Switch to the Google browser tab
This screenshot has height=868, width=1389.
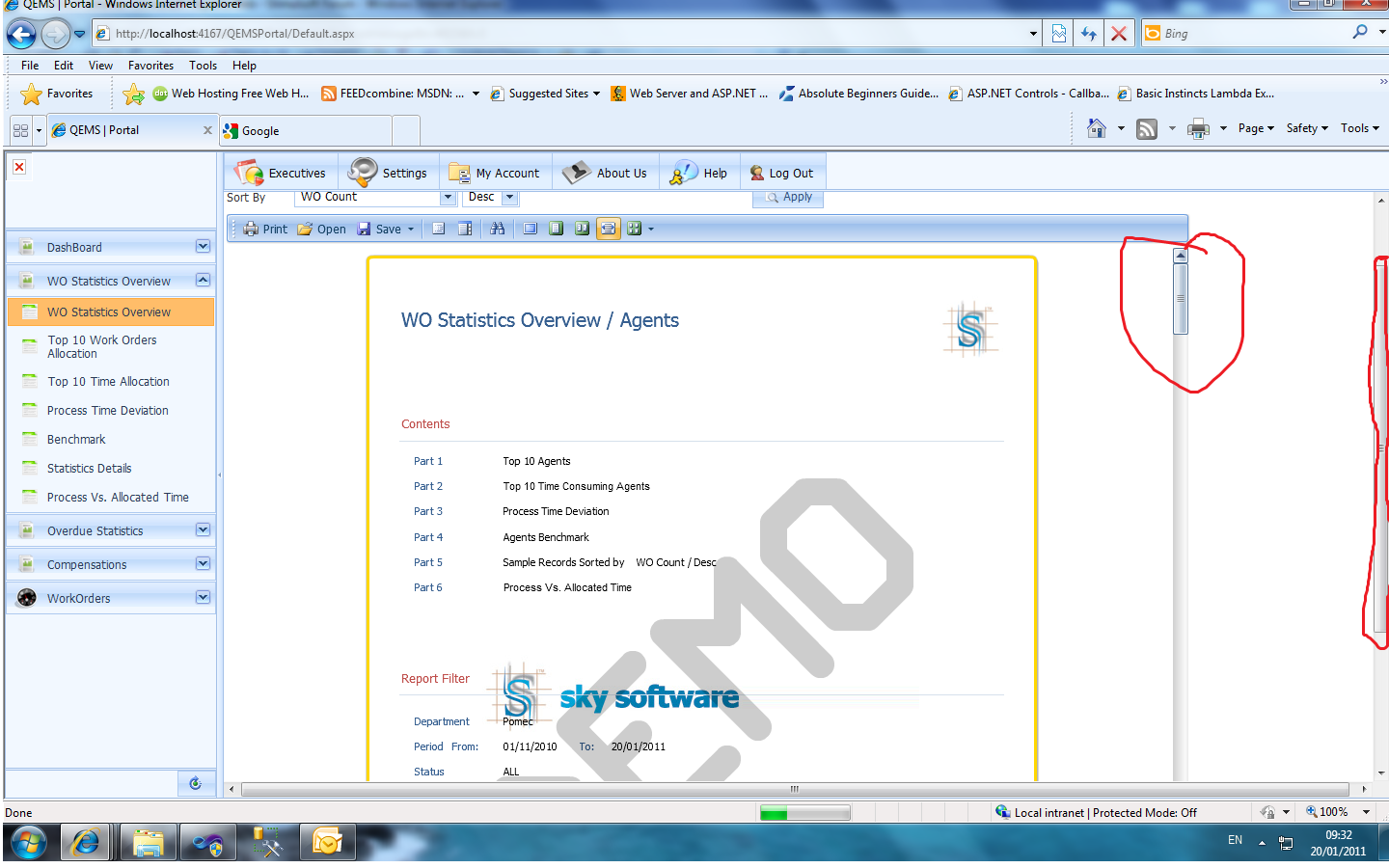305,130
